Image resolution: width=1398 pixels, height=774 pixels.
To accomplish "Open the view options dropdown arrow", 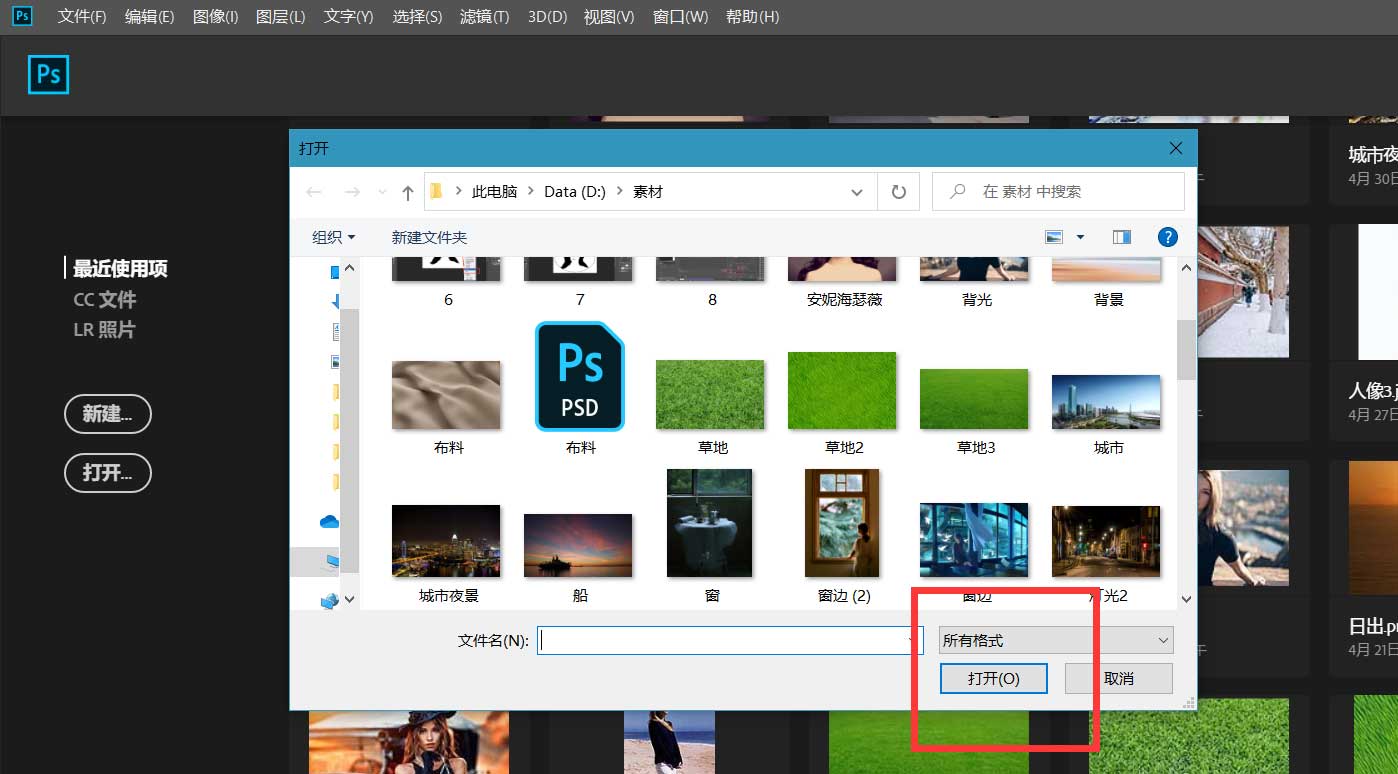I will (x=1080, y=237).
